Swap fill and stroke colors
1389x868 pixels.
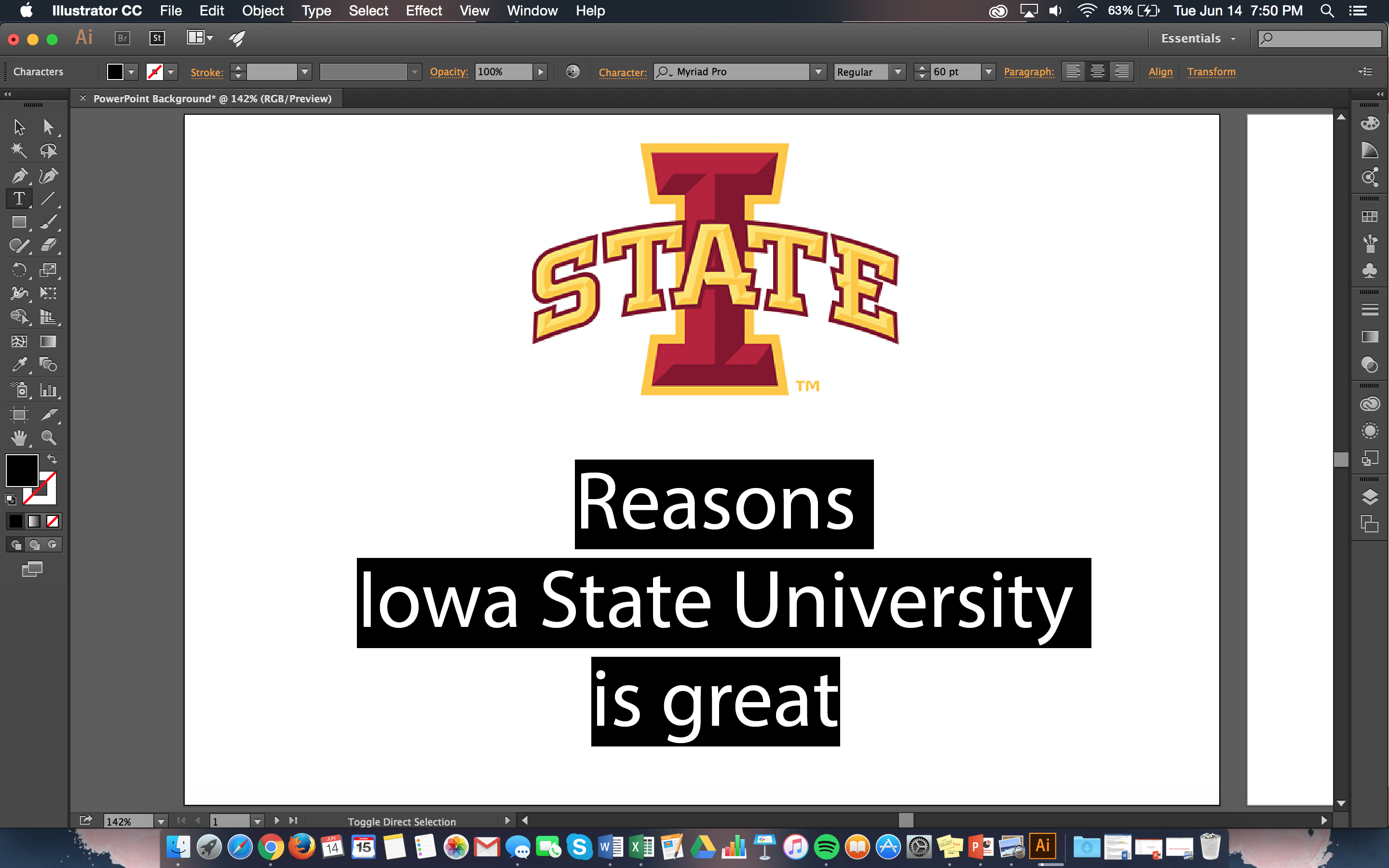pyautogui.click(x=52, y=458)
